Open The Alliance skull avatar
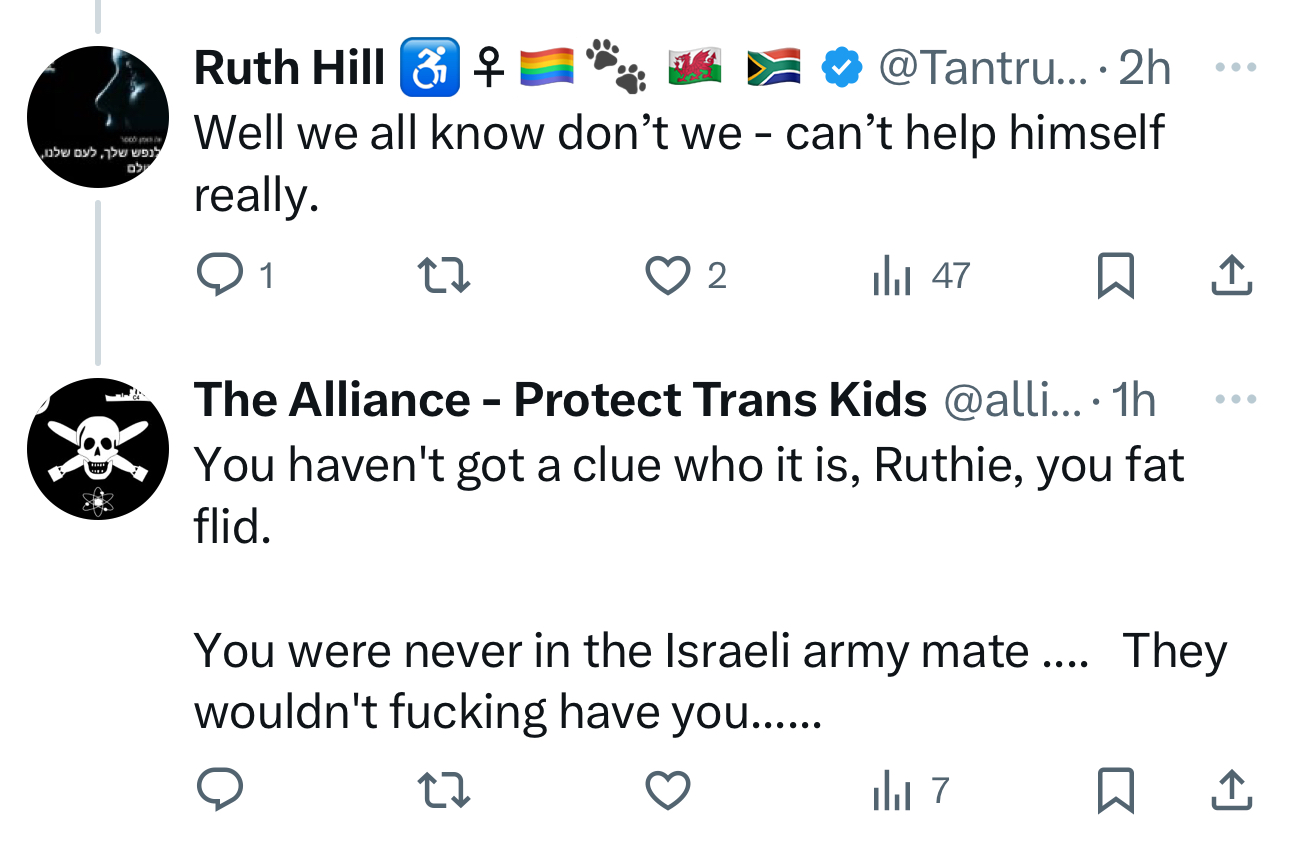 point(97,448)
